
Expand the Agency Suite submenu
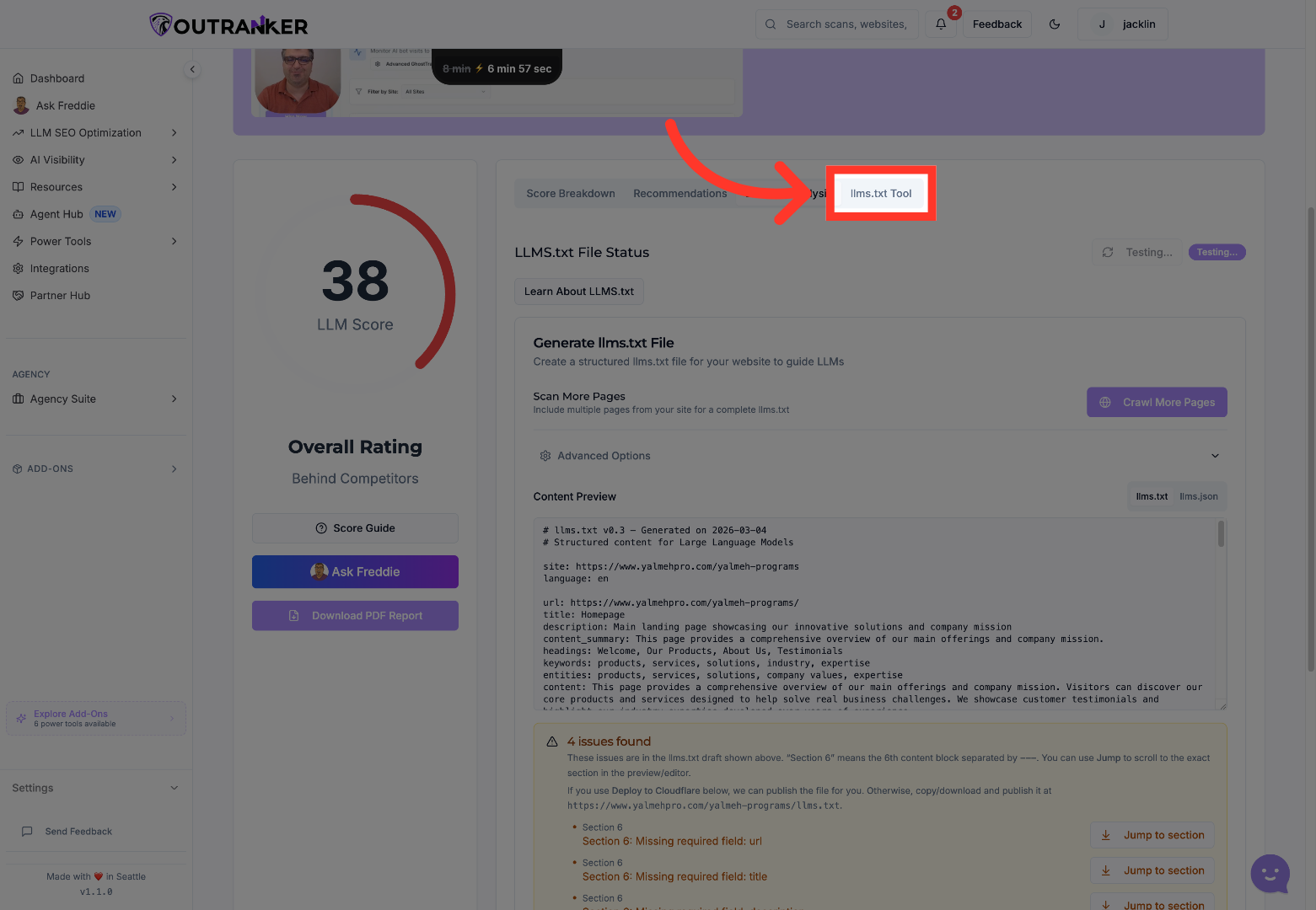(x=175, y=399)
